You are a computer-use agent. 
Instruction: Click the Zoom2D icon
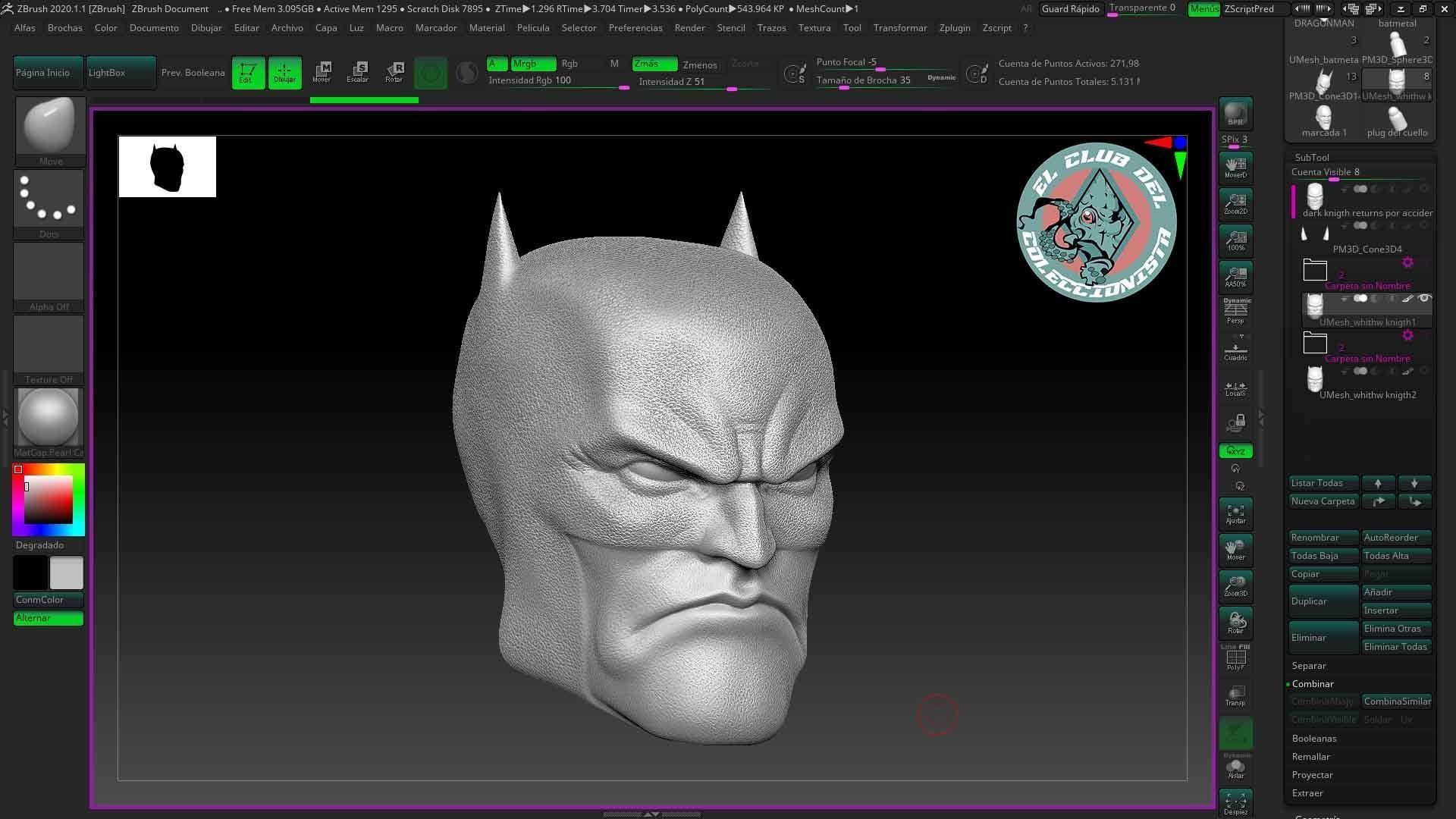click(1235, 203)
